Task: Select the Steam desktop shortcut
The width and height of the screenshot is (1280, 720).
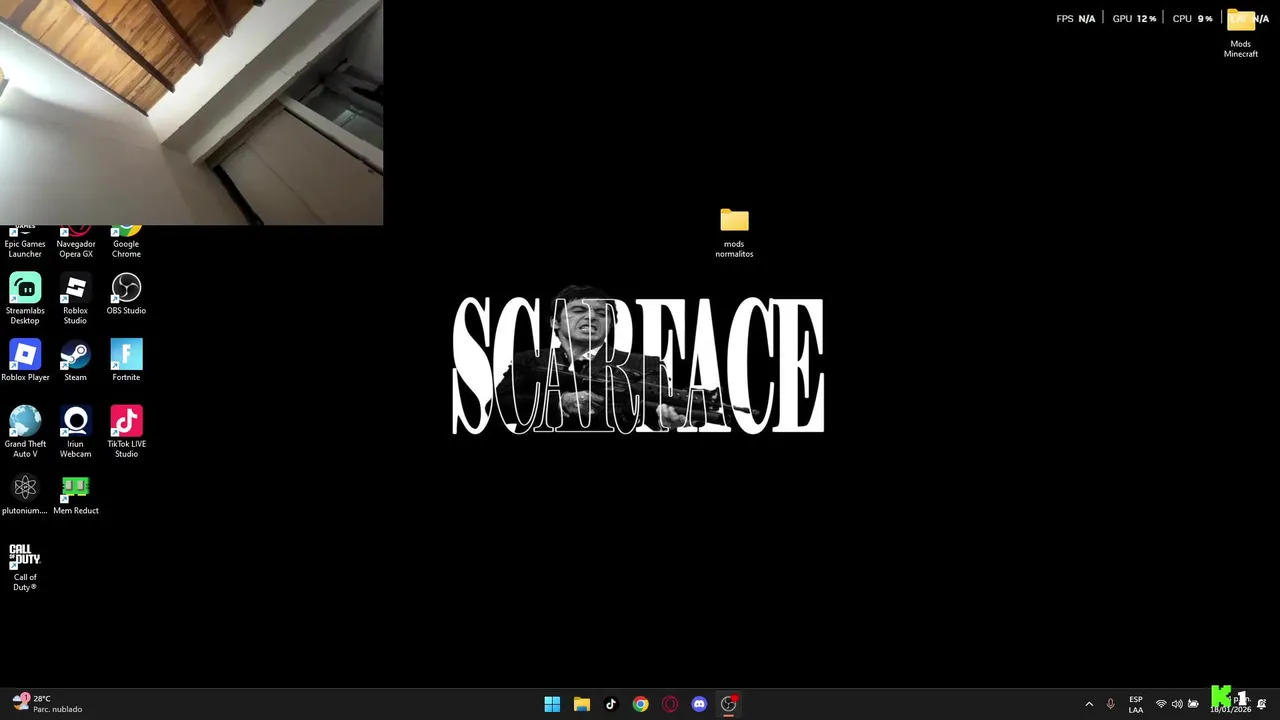Action: tap(75, 360)
